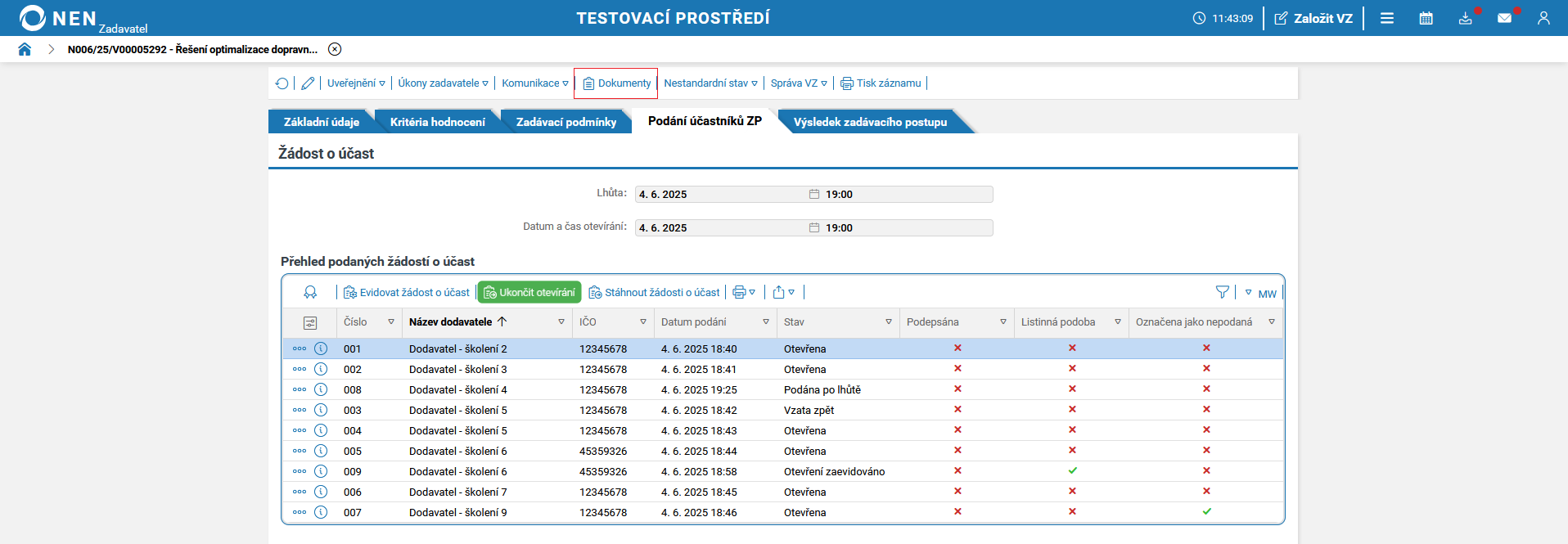This screenshot has height=544, width=1568.
Task: Show info for row 007
Action: [x=321, y=512]
